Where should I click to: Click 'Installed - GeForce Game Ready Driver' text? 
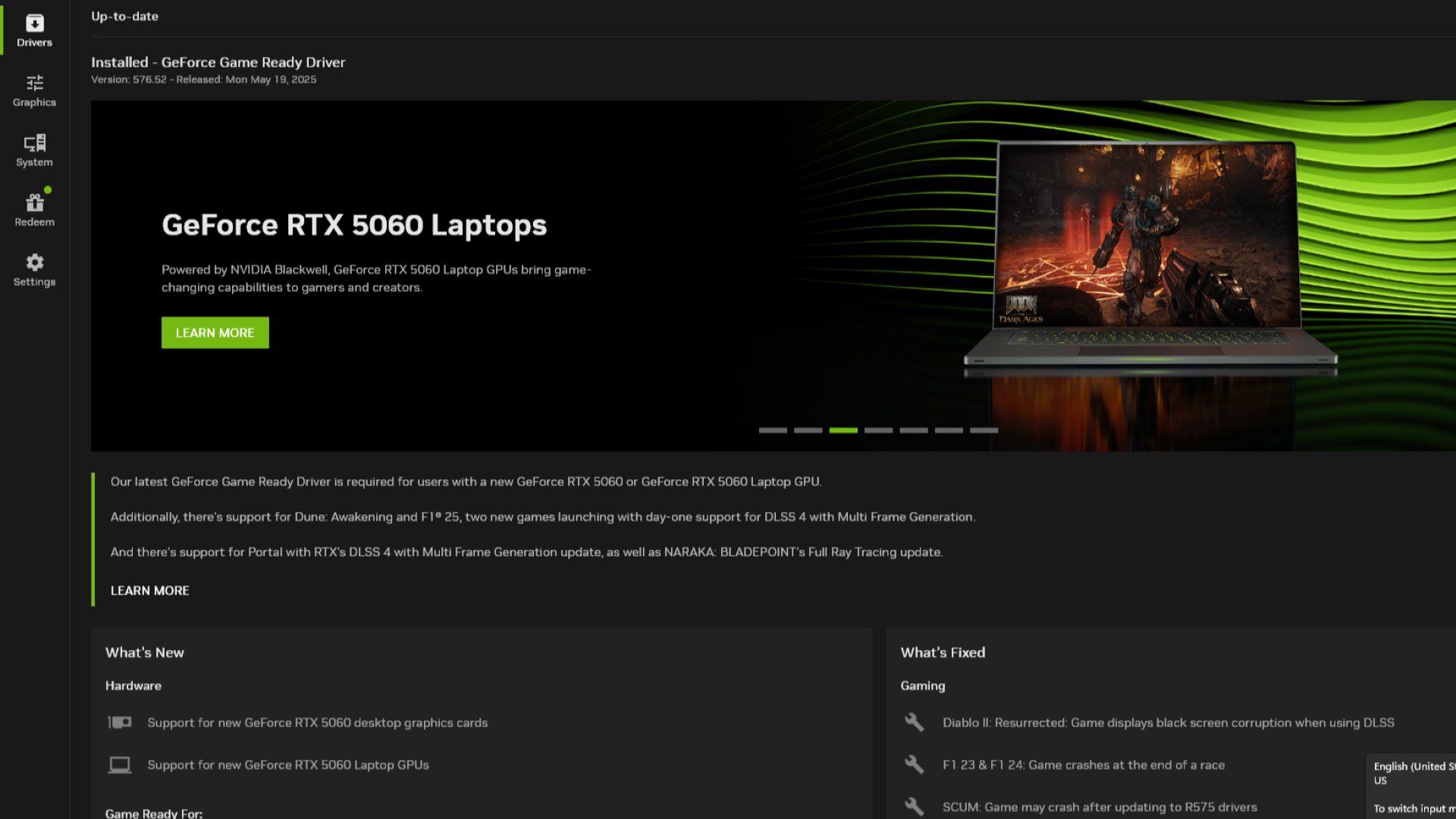point(218,62)
